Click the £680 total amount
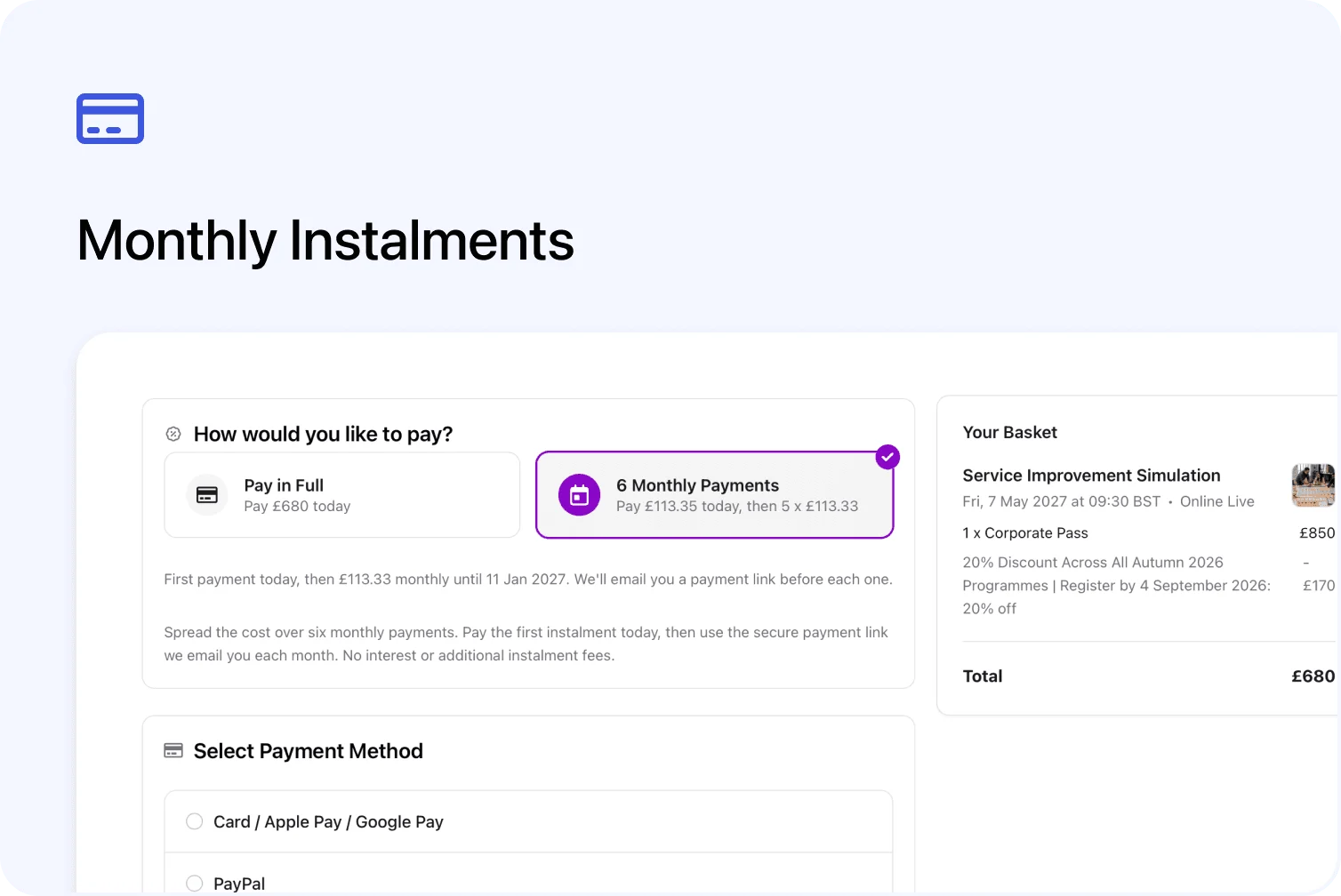Screen dimensions: 1341x896 1313,676
